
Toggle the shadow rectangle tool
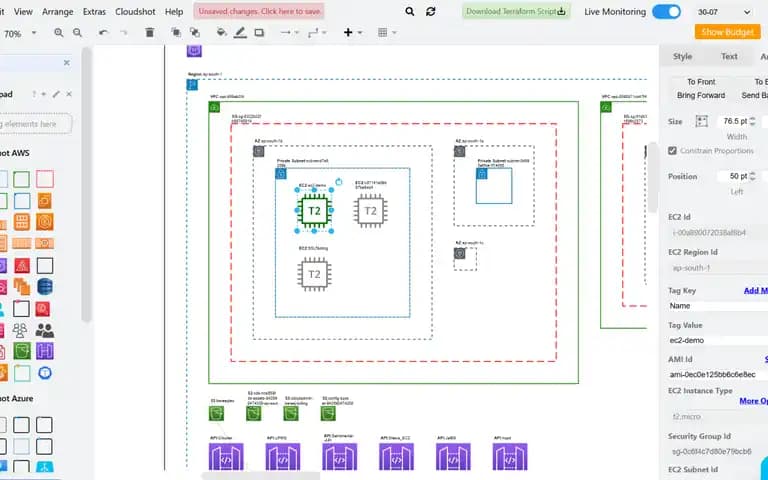pyautogui.click(x=259, y=33)
